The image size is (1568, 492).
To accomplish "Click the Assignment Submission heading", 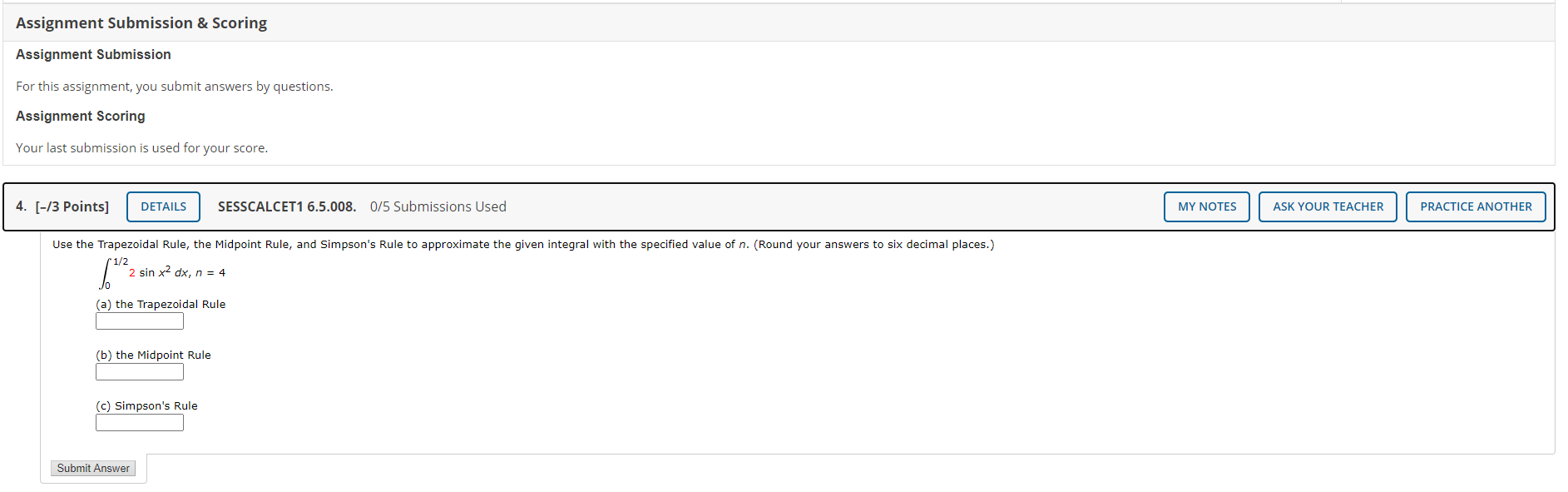I will coord(93,55).
